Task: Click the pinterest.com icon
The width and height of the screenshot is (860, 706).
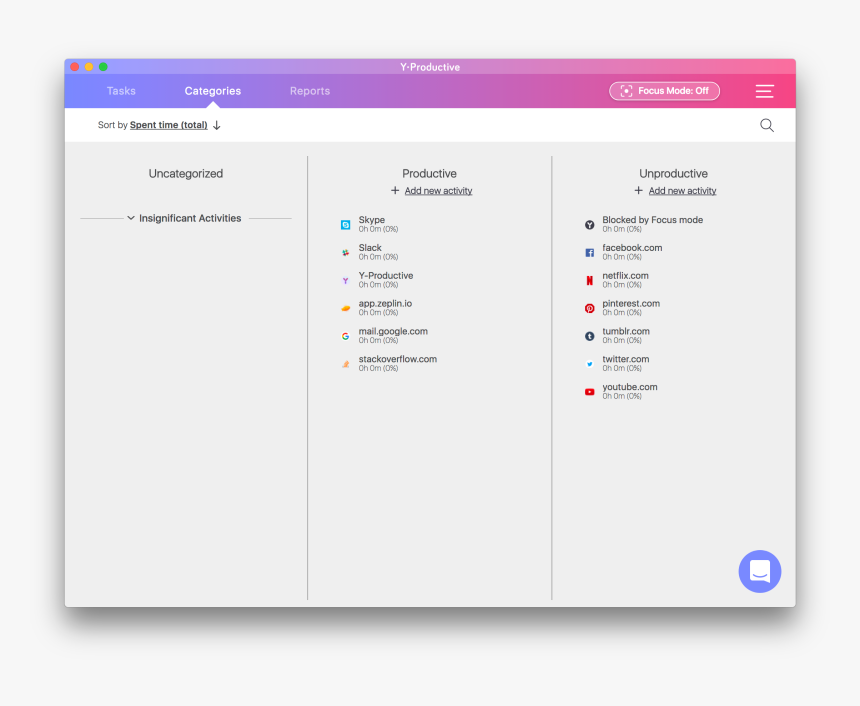Action: [590, 308]
